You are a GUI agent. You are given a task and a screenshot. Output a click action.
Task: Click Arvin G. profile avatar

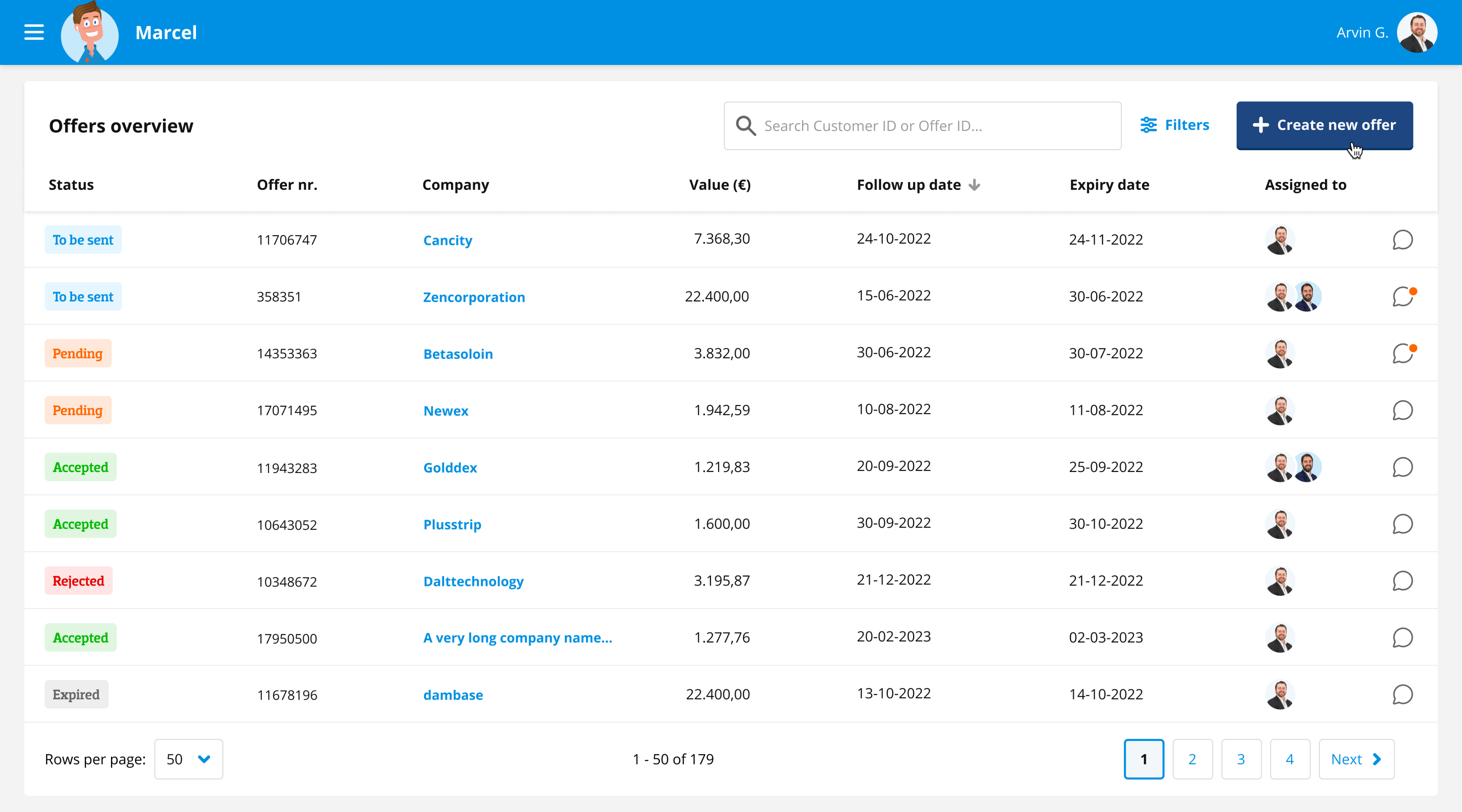pyautogui.click(x=1417, y=32)
